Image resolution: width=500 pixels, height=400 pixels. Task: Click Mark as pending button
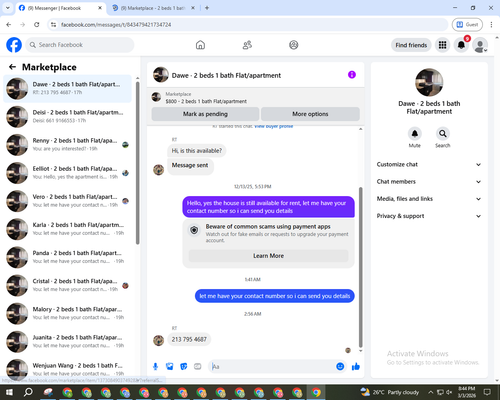pos(205,114)
